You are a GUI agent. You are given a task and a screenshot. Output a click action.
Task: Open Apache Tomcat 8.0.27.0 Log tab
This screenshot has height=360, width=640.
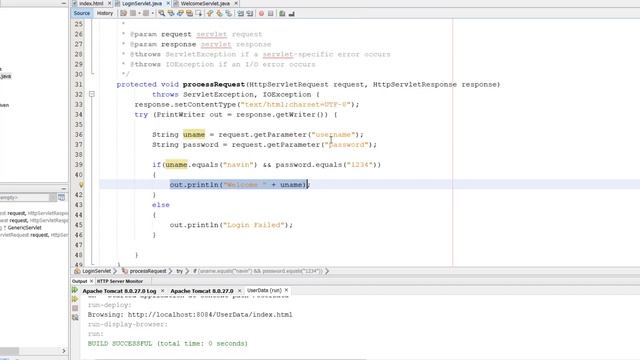119,291
